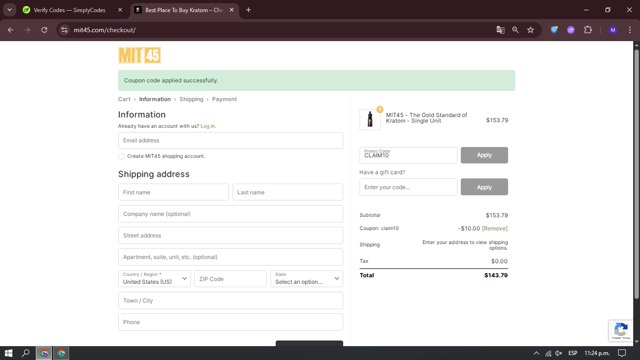
Task: Check Create MIT45 shopping account
Action: (121, 156)
